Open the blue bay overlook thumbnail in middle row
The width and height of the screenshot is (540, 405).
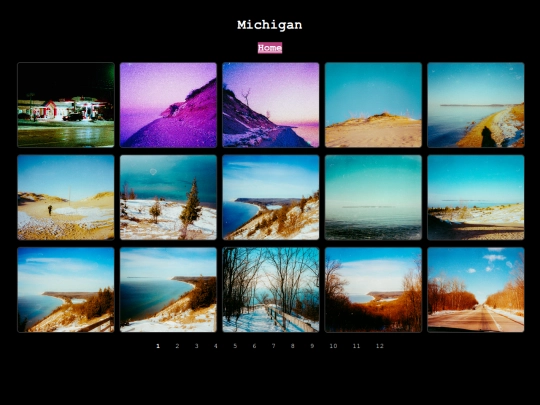tap(271, 197)
